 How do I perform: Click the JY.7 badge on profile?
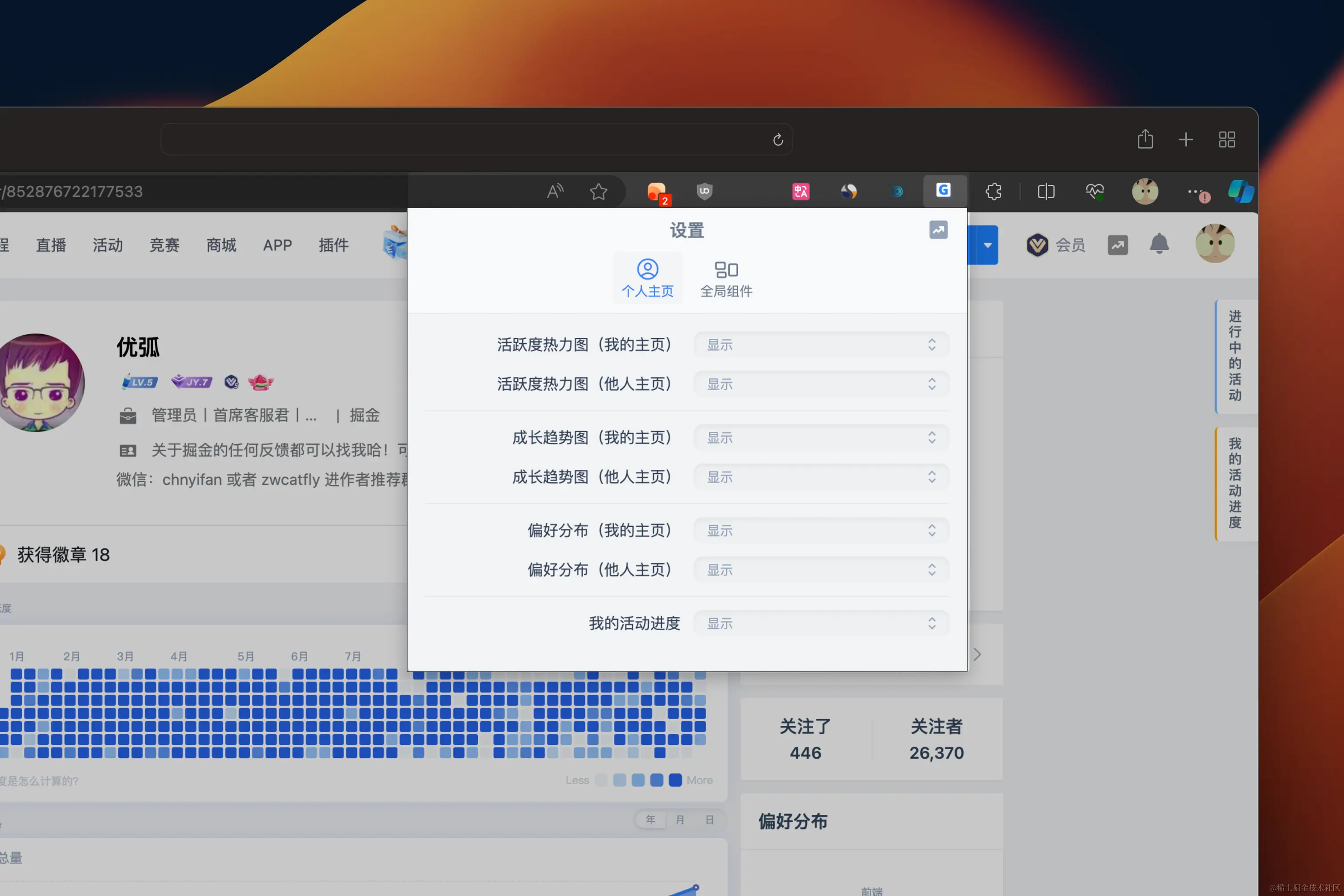pos(192,382)
